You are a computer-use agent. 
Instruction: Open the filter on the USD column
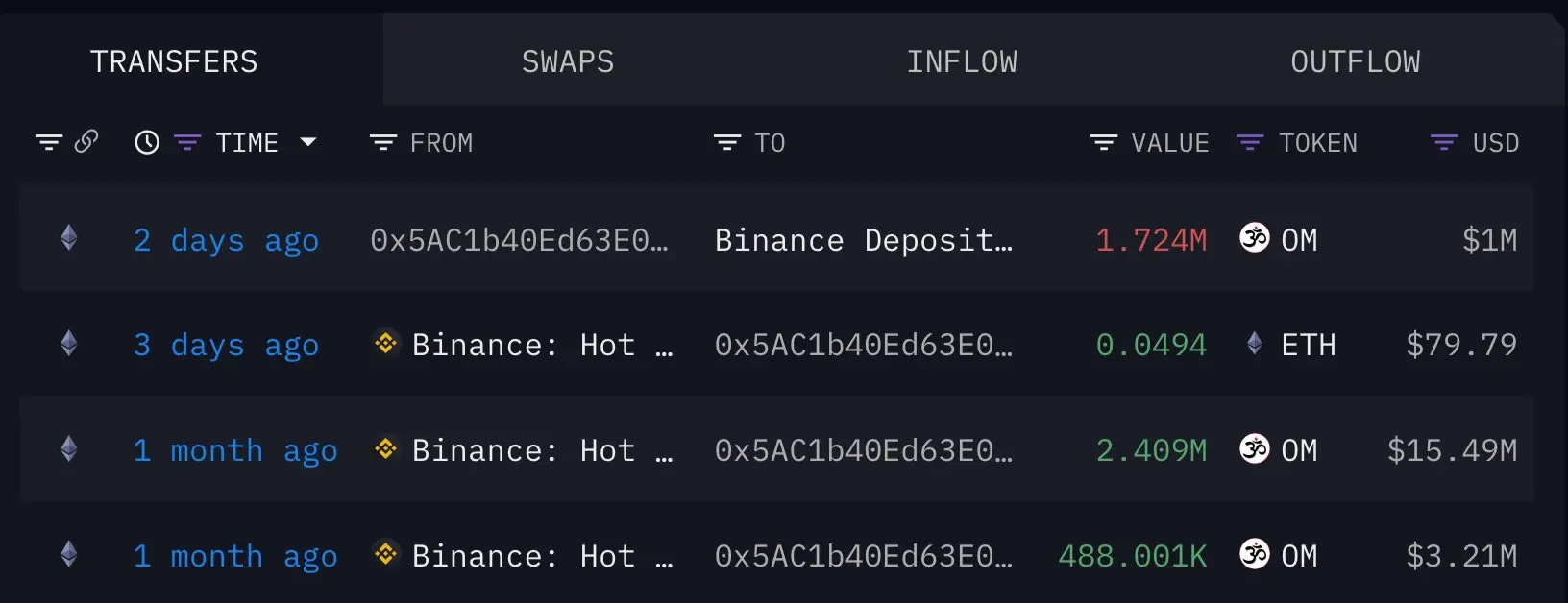(x=1444, y=142)
